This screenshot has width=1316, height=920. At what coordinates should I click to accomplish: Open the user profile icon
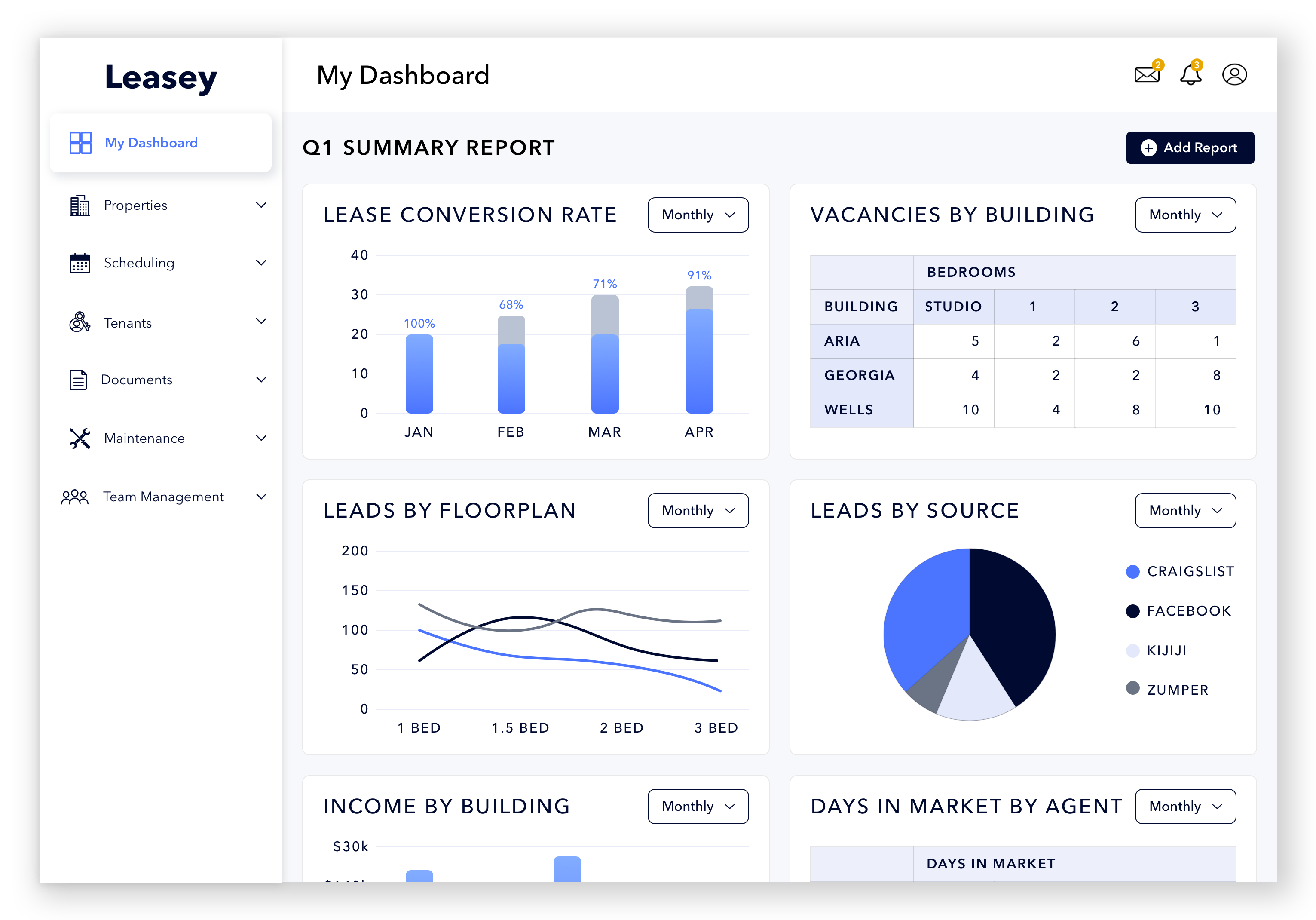tap(1235, 74)
